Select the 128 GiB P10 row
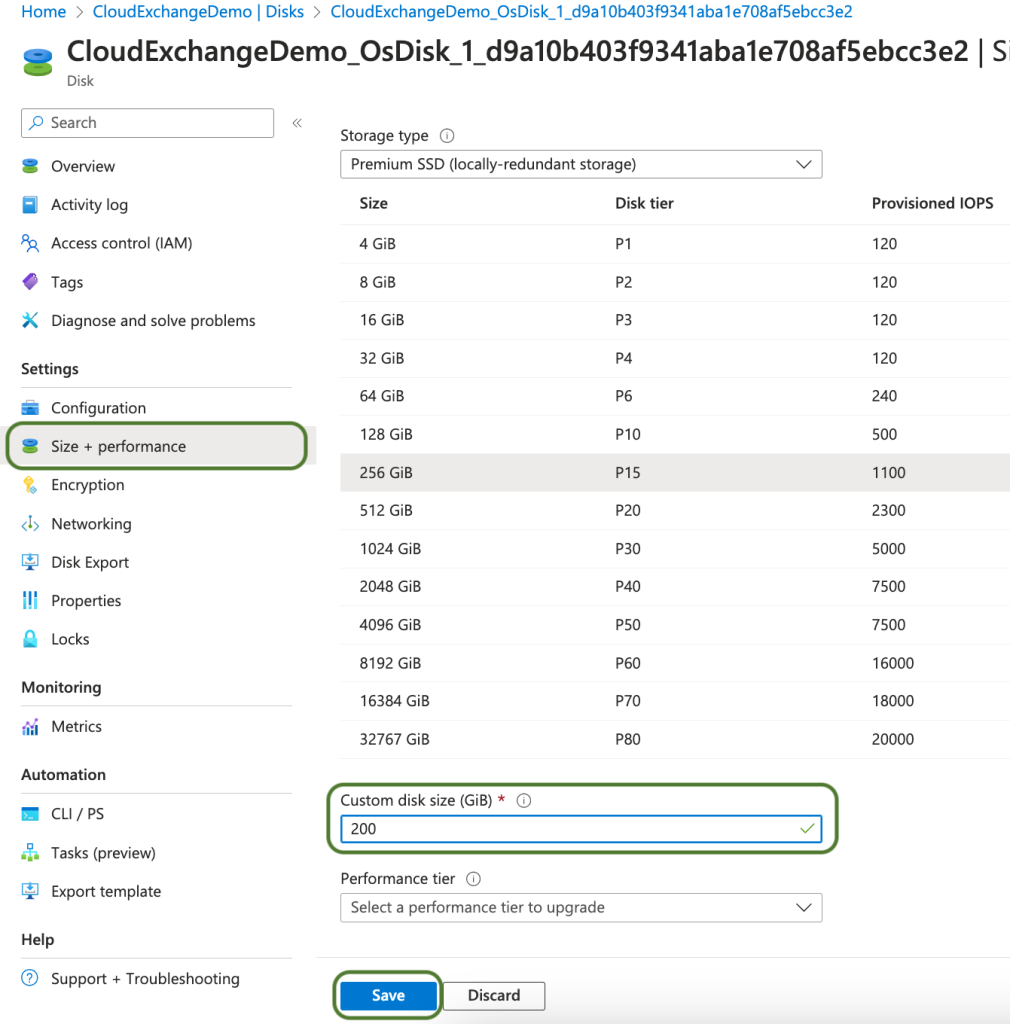Image resolution: width=1010 pixels, height=1024 pixels. 675,434
